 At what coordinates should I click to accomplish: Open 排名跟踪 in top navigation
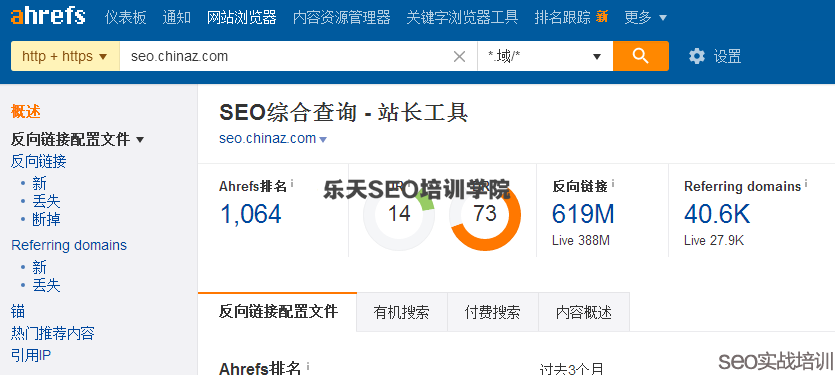pyautogui.click(x=562, y=17)
